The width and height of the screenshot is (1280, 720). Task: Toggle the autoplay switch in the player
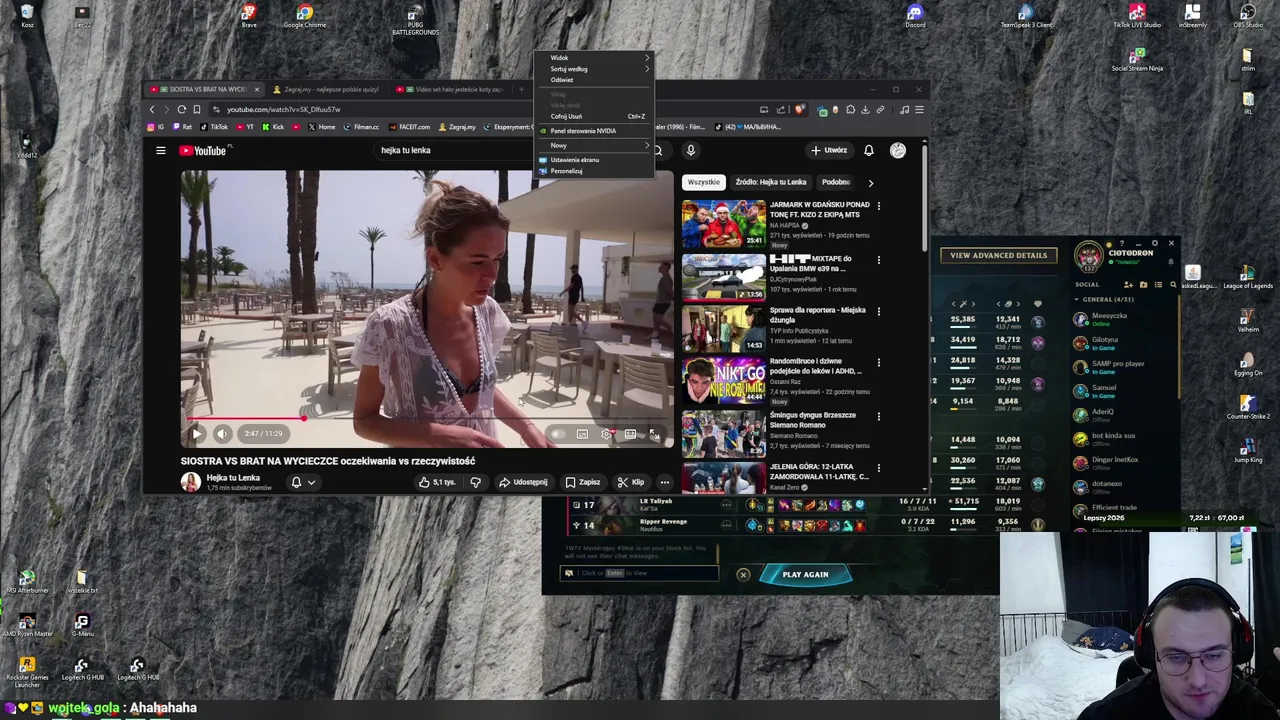(x=557, y=434)
